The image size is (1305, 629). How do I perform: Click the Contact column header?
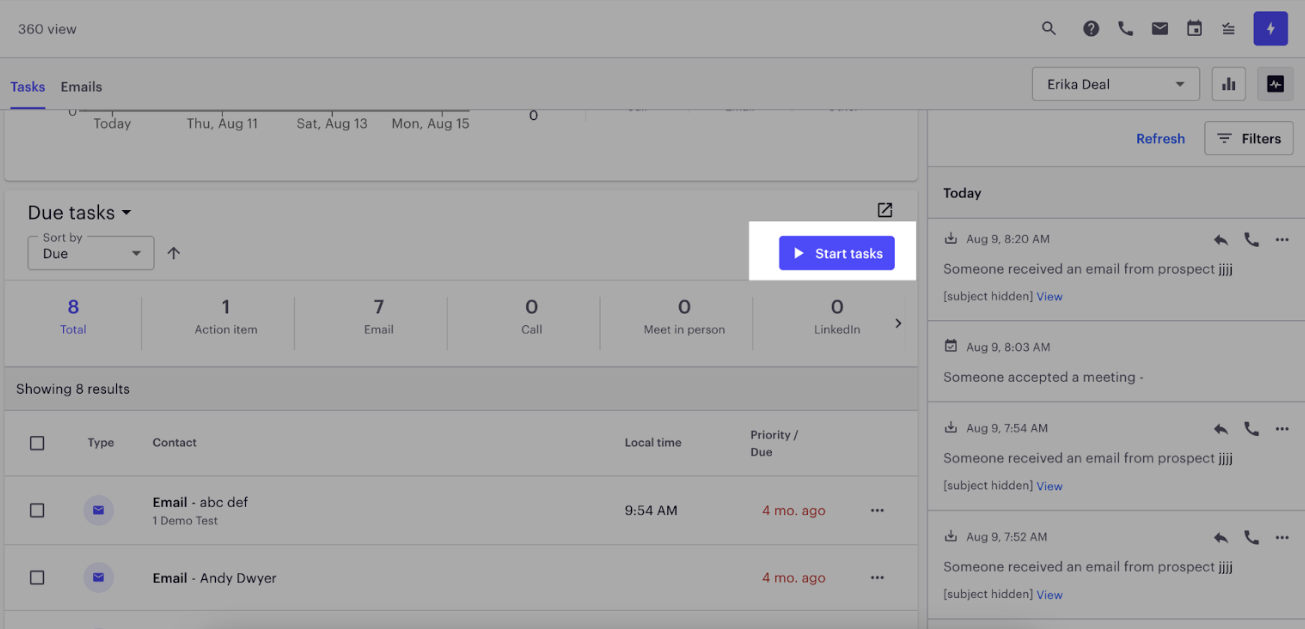point(174,443)
